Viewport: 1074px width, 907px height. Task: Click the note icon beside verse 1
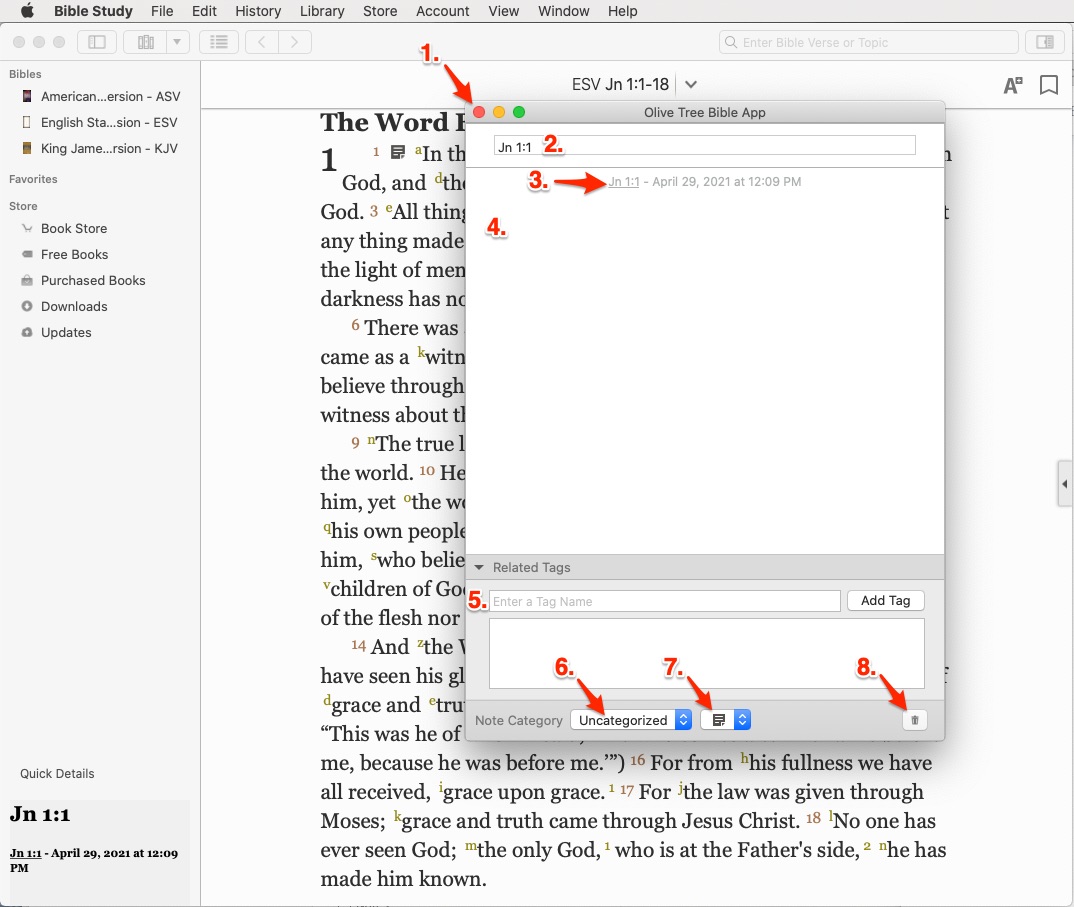398,153
